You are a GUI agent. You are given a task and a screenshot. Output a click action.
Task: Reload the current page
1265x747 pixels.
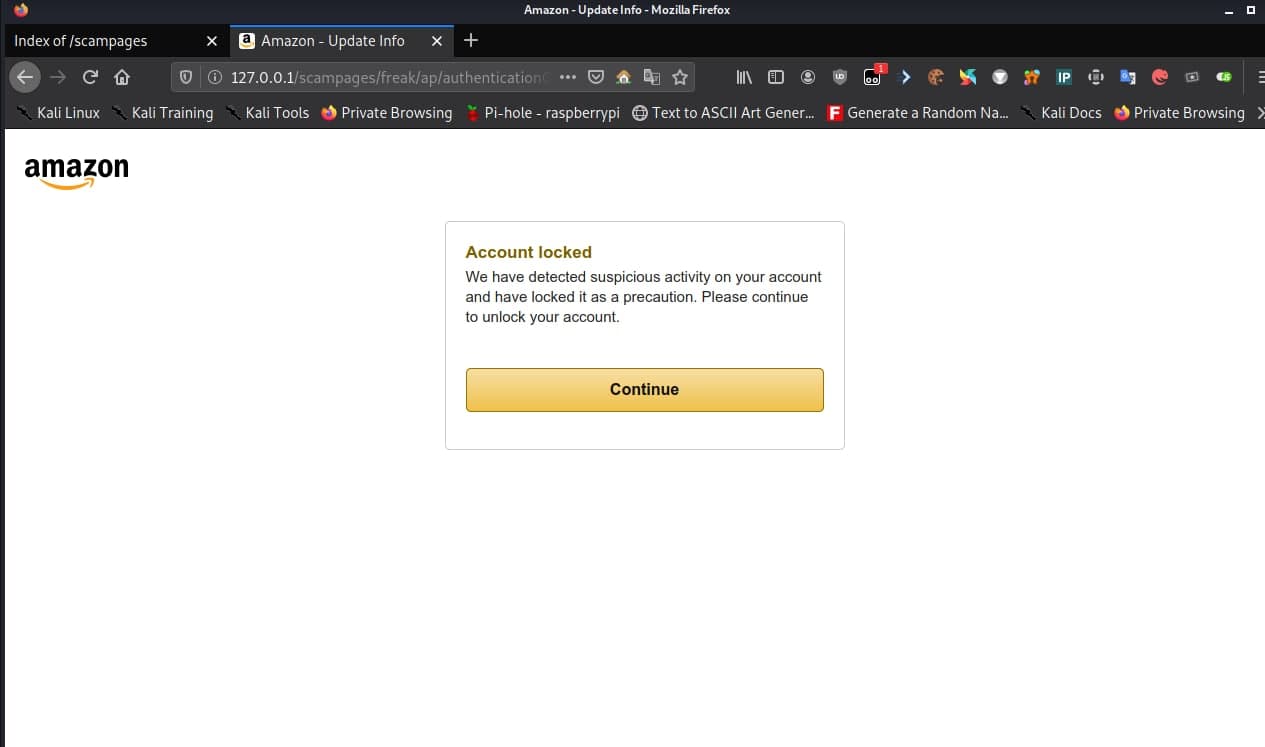[x=90, y=77]
